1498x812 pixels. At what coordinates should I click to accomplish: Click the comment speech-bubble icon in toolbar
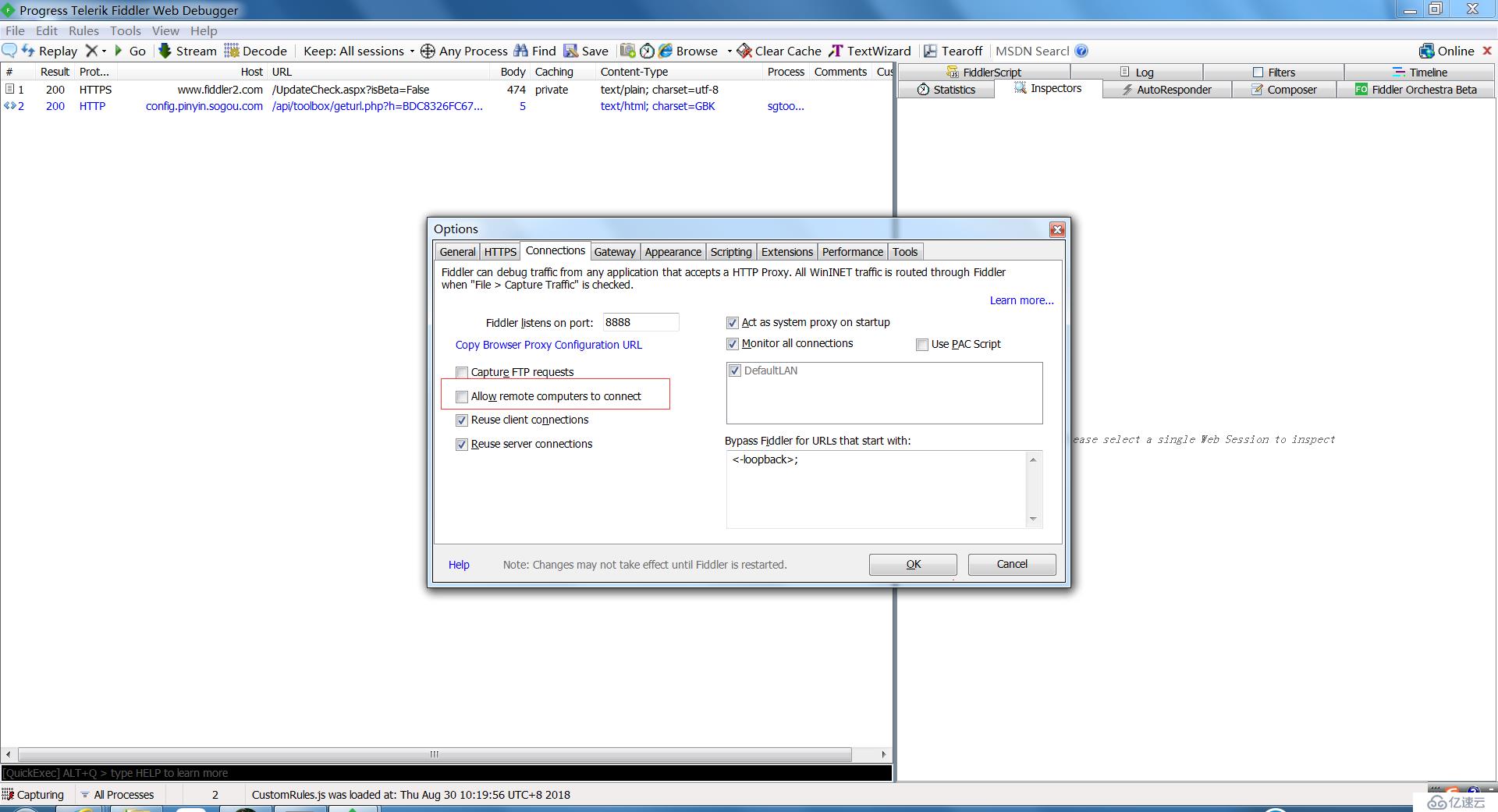click(x=10, y=51)
